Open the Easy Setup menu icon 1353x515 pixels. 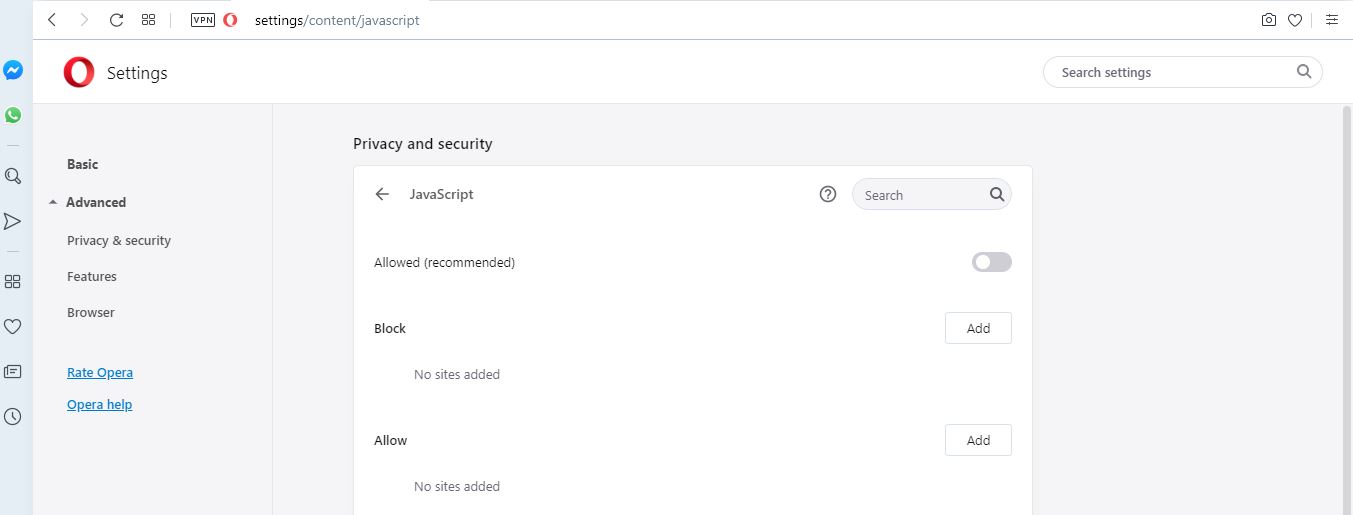point(1332,20)
